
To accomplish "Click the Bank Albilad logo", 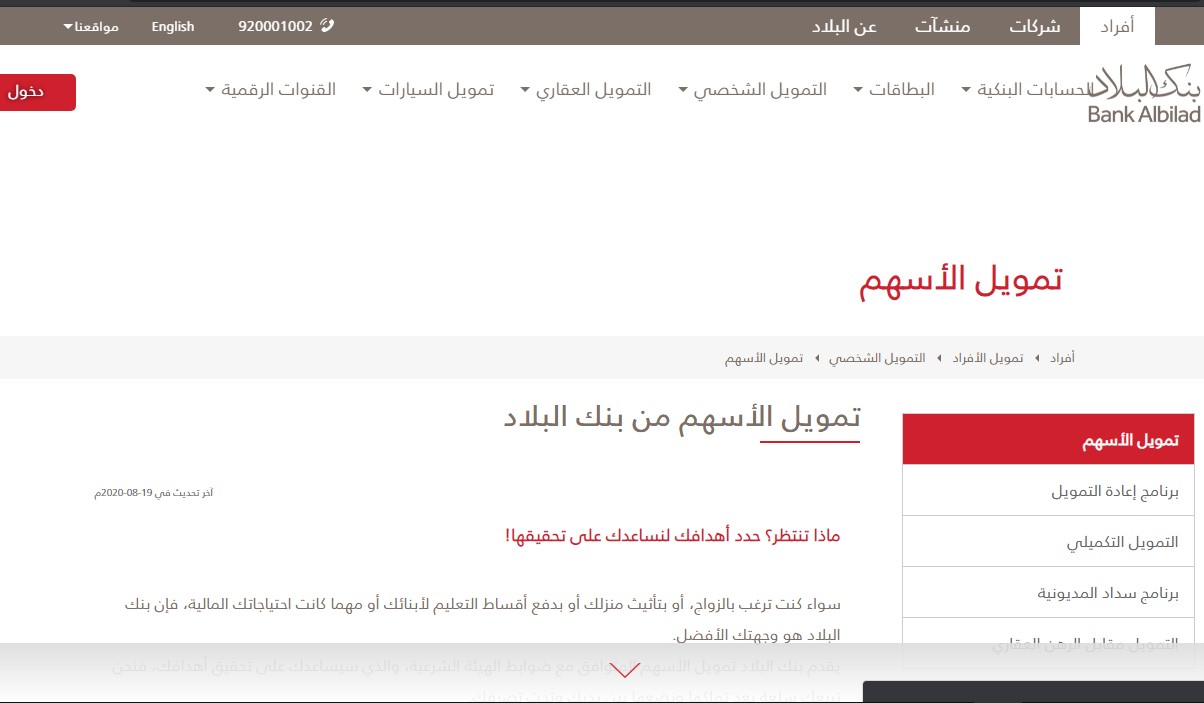I will click(1143, 92).
